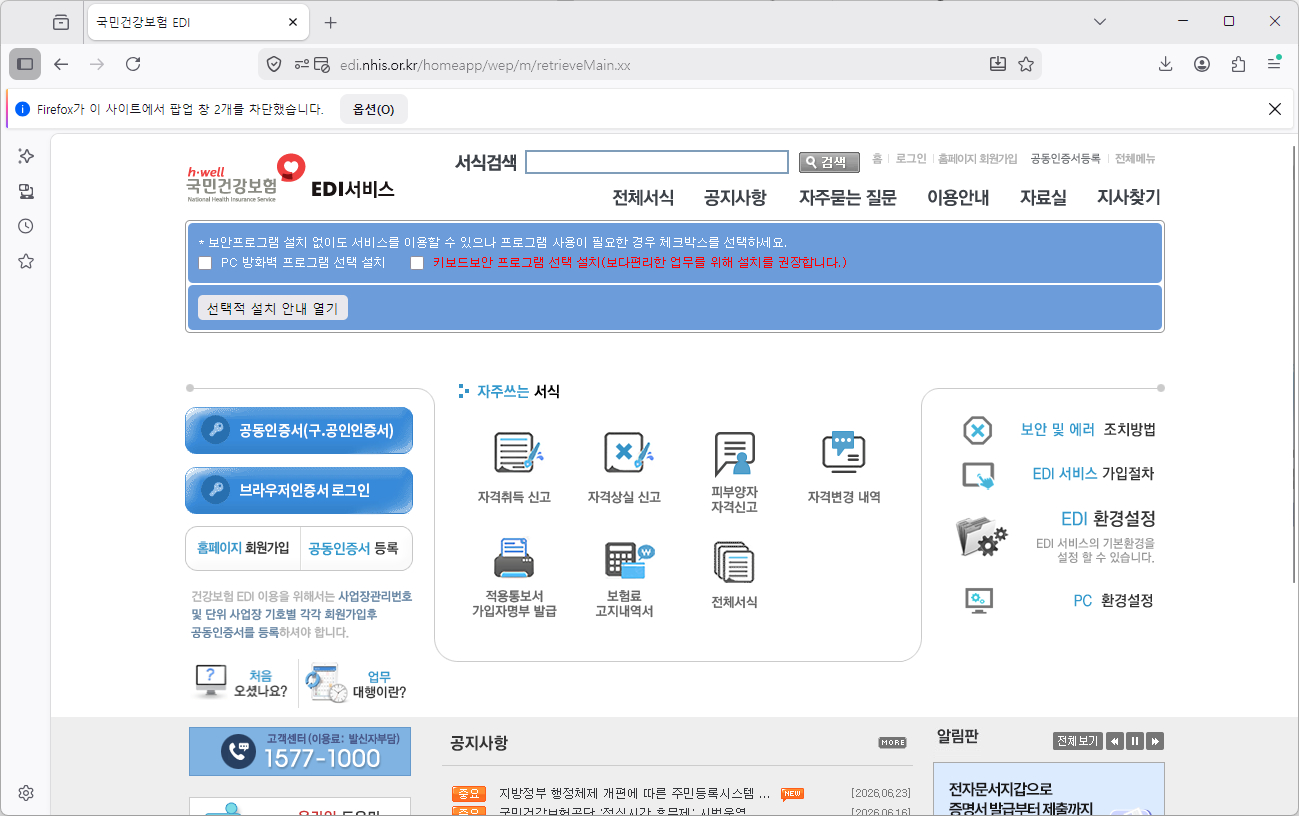1299x816 pixels.
Task: Open 보험료 고지내역서 calculator icon
Action: pyautogui.click(x=628, y=560)
